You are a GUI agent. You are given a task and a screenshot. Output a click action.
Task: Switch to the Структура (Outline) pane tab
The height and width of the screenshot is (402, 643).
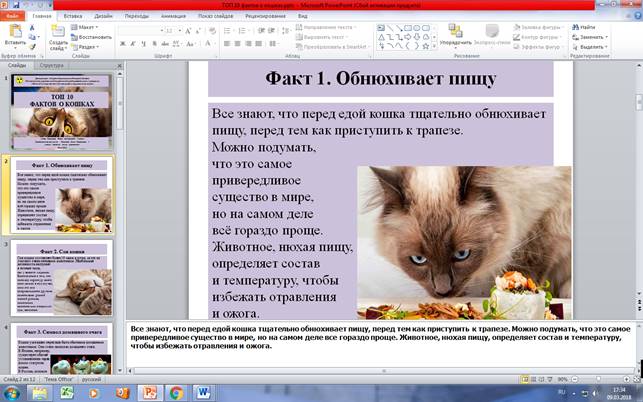pos(52,65)
